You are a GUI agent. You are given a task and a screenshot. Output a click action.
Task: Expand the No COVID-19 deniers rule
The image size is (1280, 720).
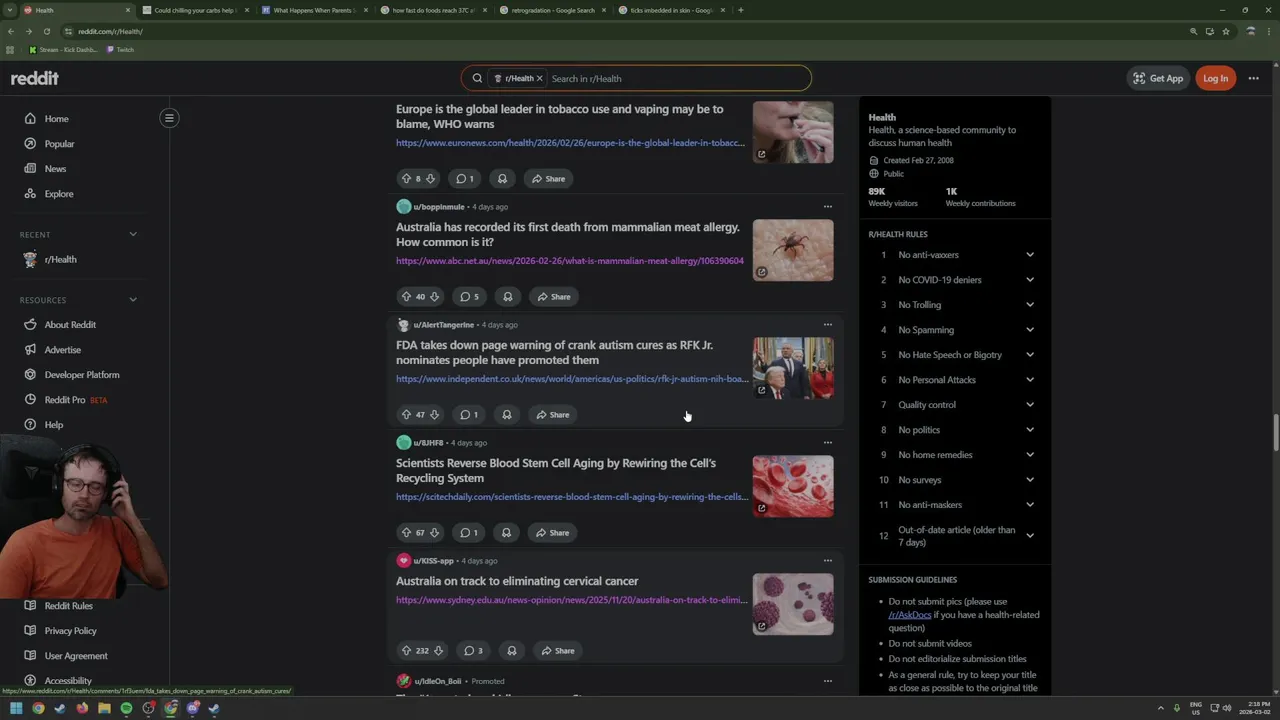coord(1030,280)
